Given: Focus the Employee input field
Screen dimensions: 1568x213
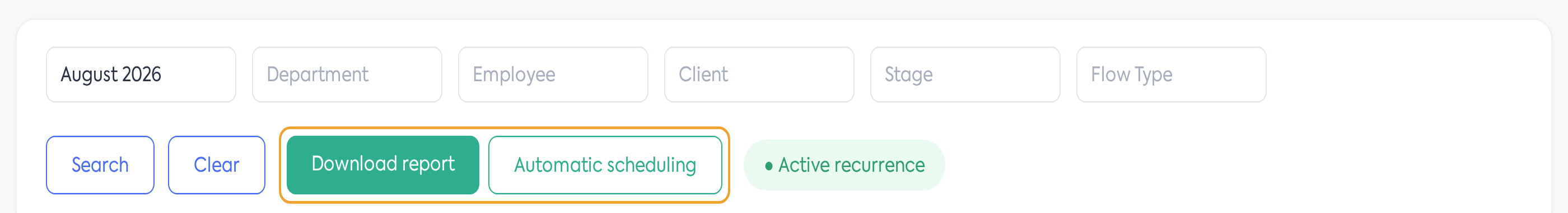Looking at the screenshot, I should click(553, 74).
